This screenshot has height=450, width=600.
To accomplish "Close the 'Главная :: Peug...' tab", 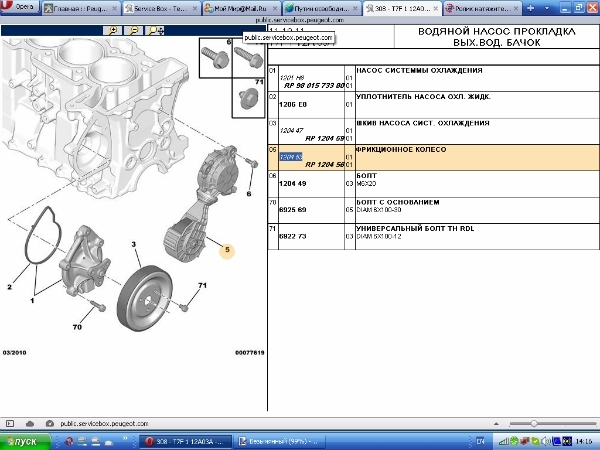I will pyautogui.click(x=114, y=8).
